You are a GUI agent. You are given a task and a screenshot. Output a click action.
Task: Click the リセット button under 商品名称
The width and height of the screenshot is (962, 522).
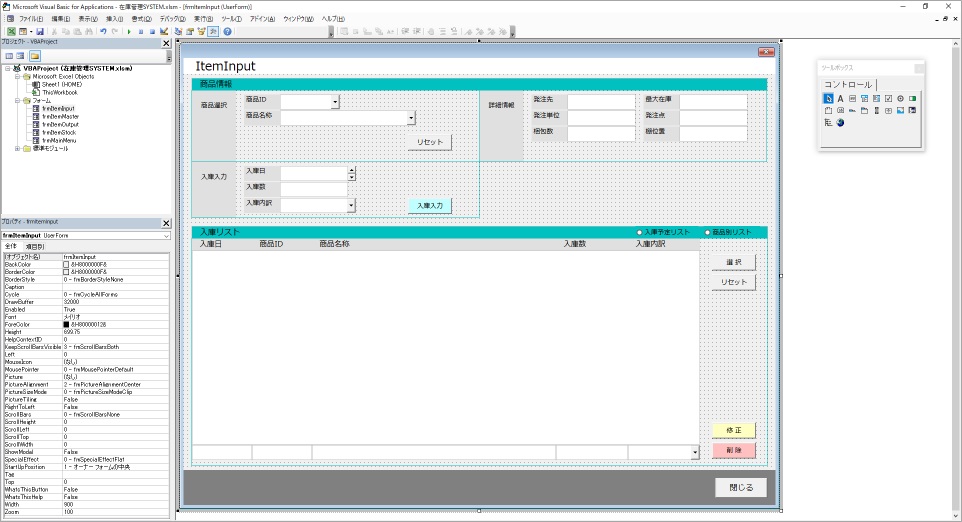(x=429, y=142)
